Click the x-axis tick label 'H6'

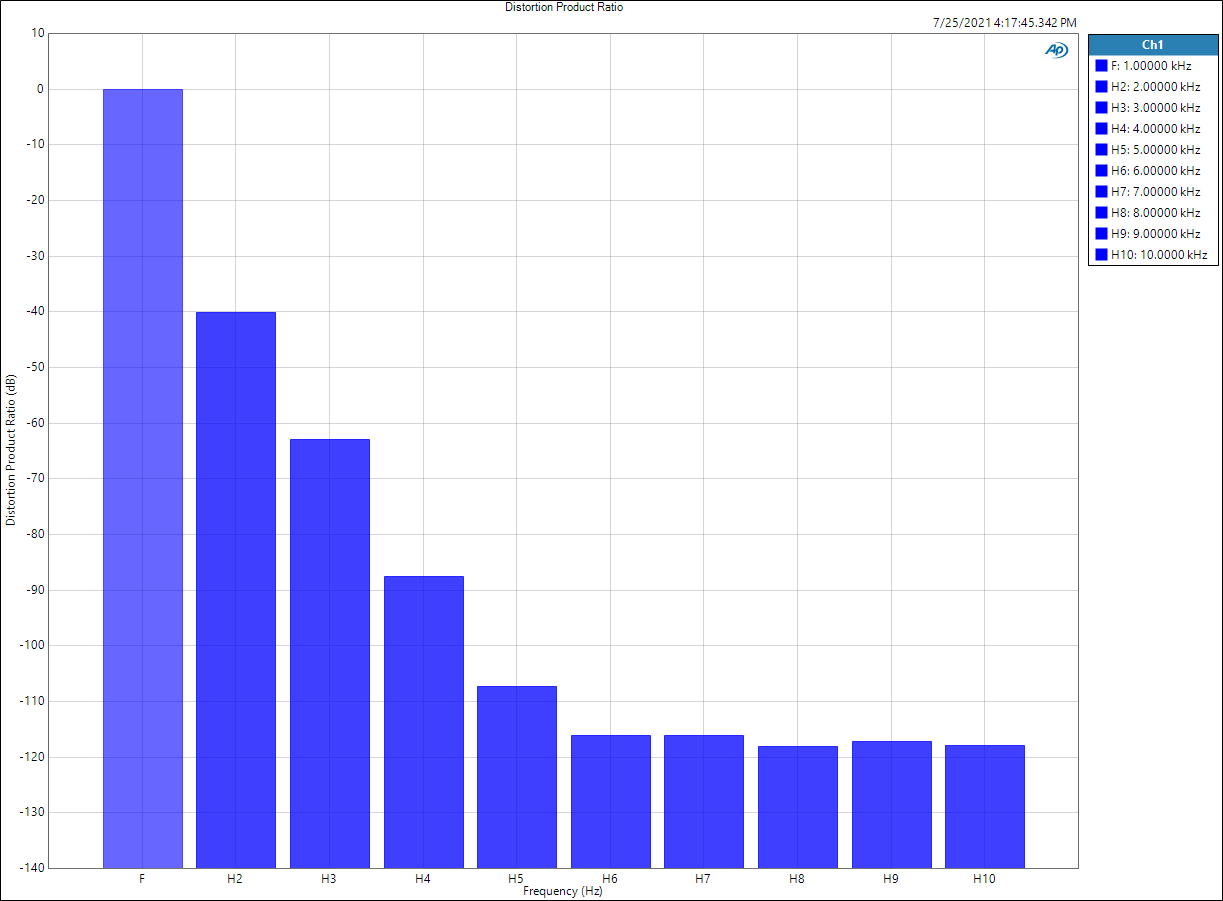(610, 879)
